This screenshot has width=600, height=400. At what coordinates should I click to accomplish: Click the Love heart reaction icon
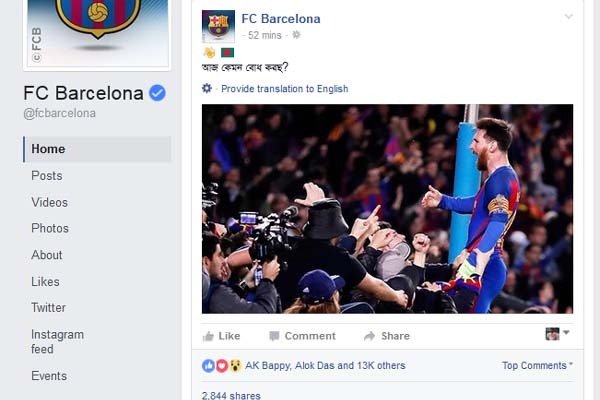pos(222,366)
